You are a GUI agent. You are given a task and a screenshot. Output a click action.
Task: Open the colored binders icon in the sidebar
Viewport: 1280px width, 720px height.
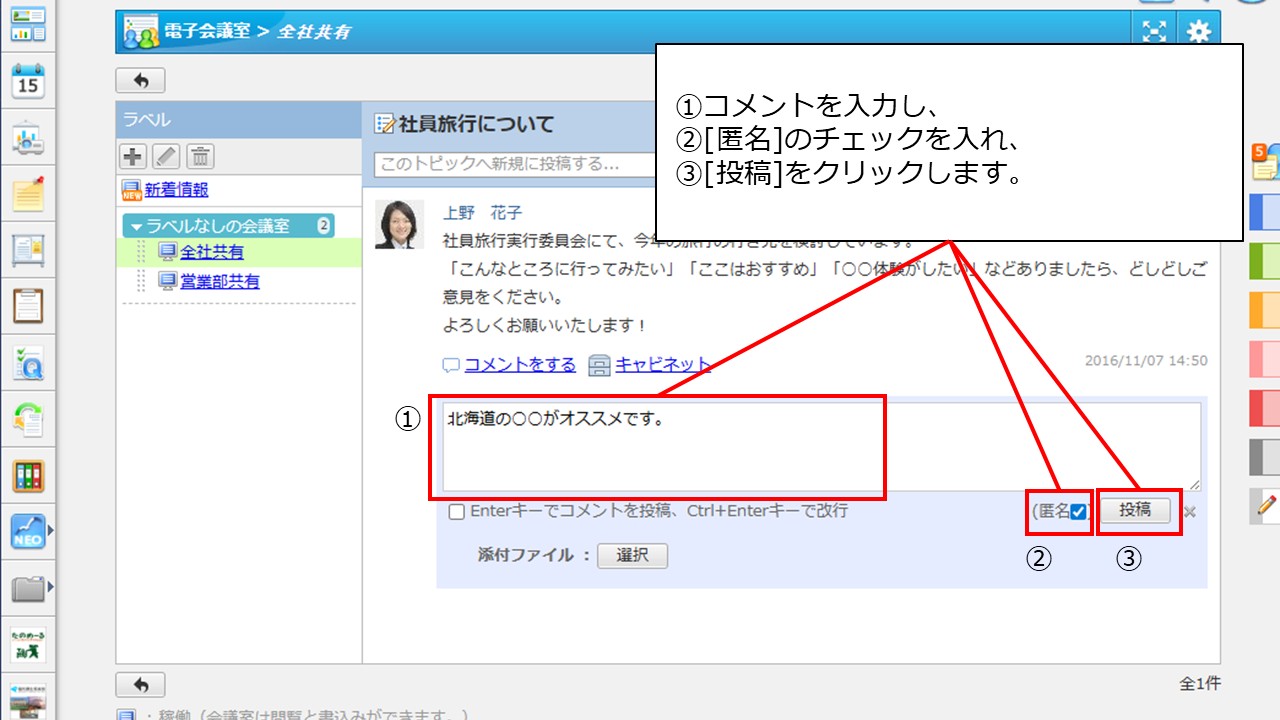click(x=28, y=476)
